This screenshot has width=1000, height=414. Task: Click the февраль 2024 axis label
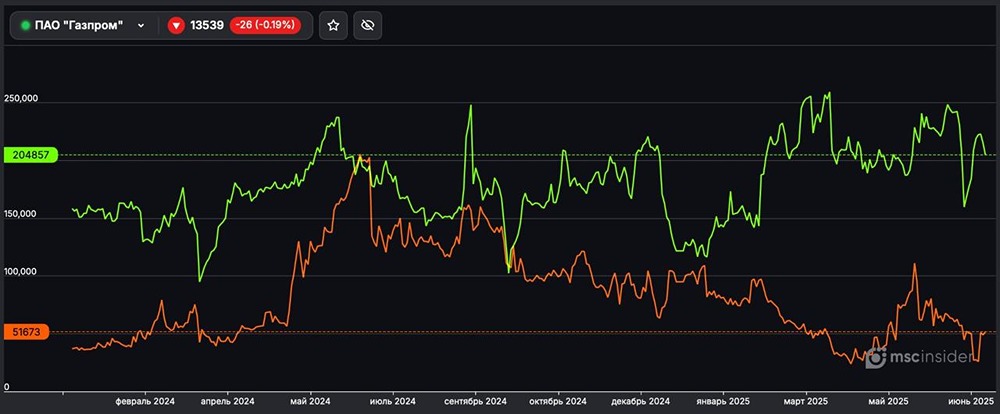145,402
